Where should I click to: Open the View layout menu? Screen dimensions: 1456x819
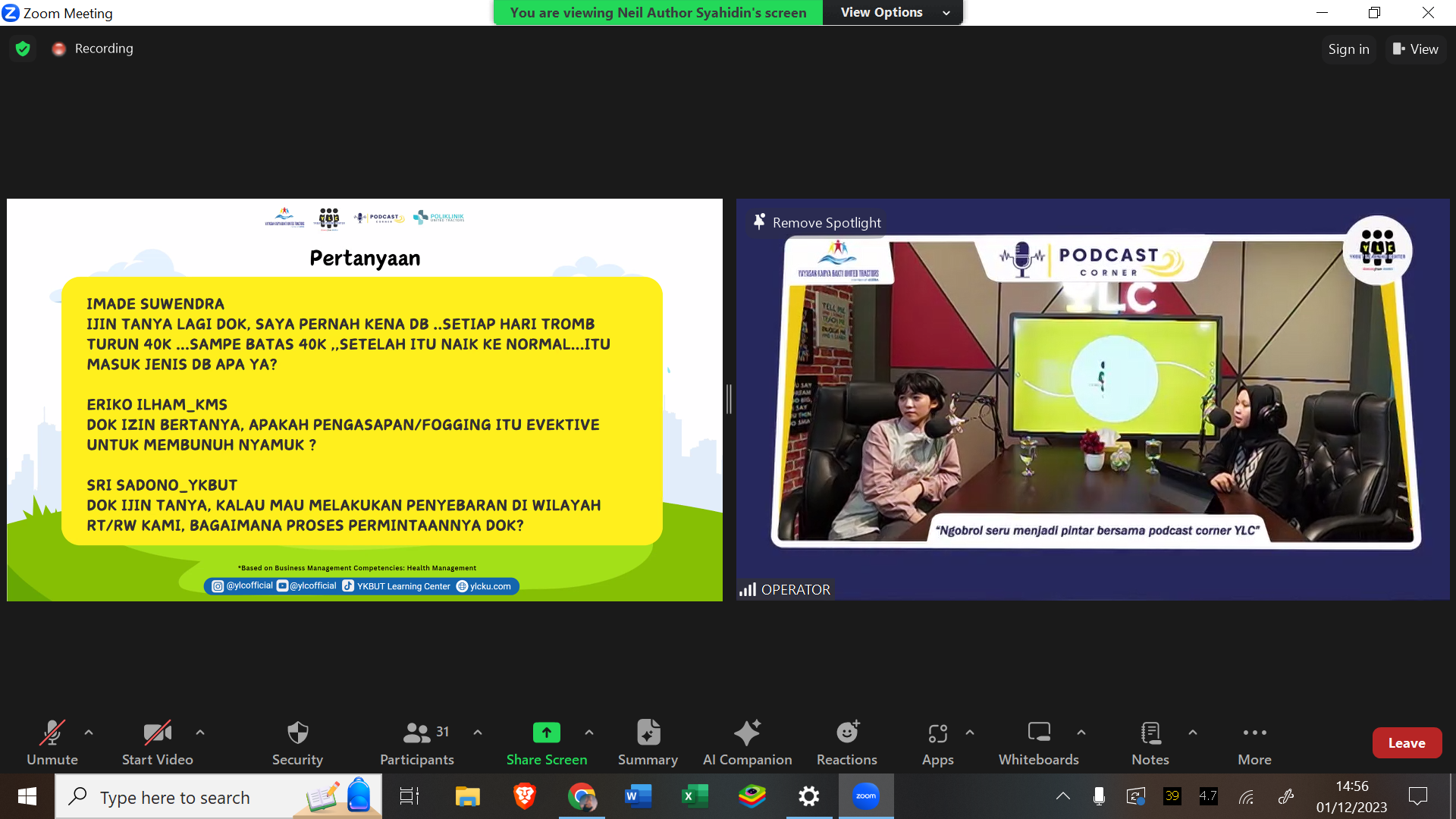[x=1415, y=49]
